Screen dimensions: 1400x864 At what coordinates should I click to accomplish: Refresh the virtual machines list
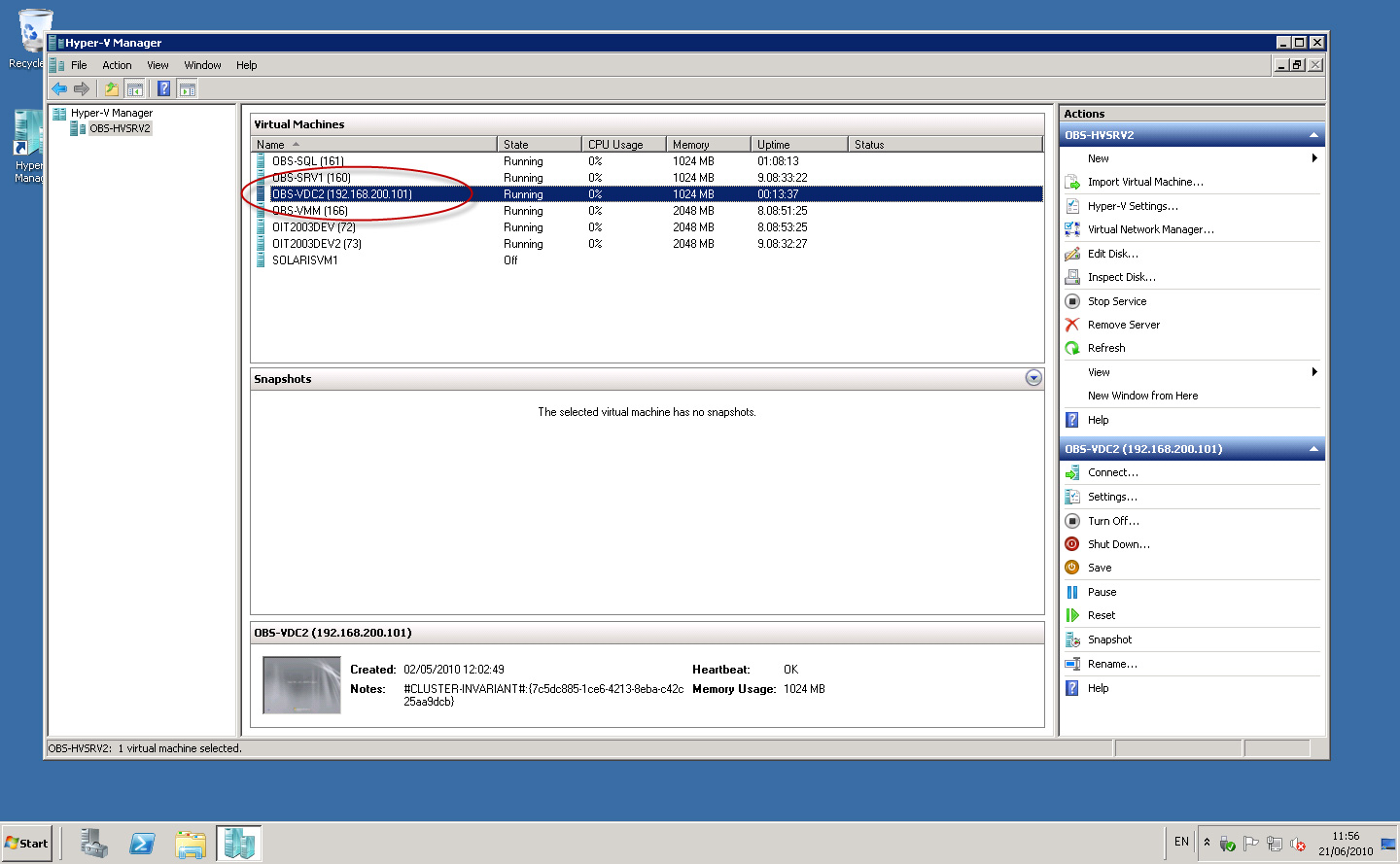1105,347
